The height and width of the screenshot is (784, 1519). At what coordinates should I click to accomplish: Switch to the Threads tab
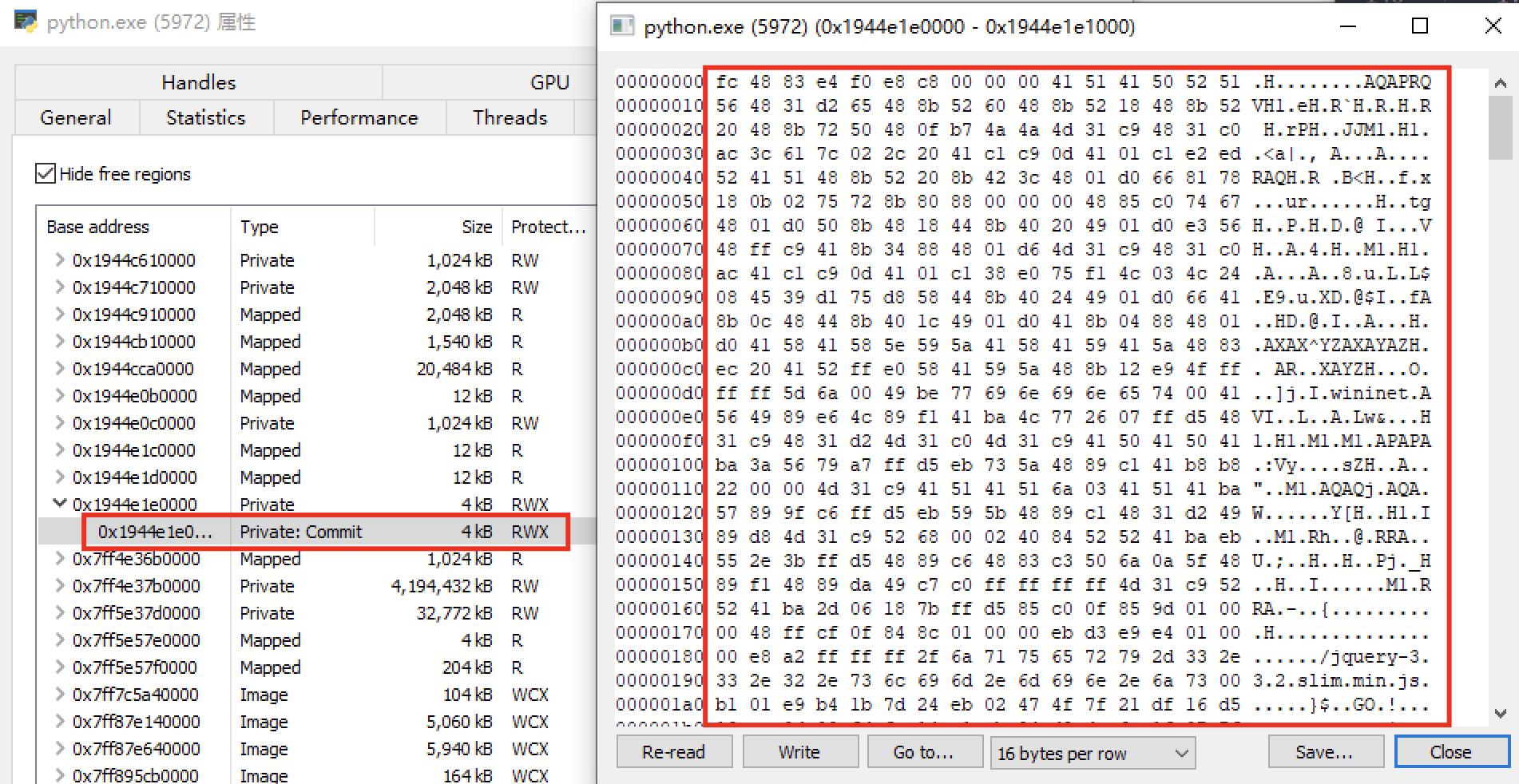pyautogui.click(x=510, y=117)
